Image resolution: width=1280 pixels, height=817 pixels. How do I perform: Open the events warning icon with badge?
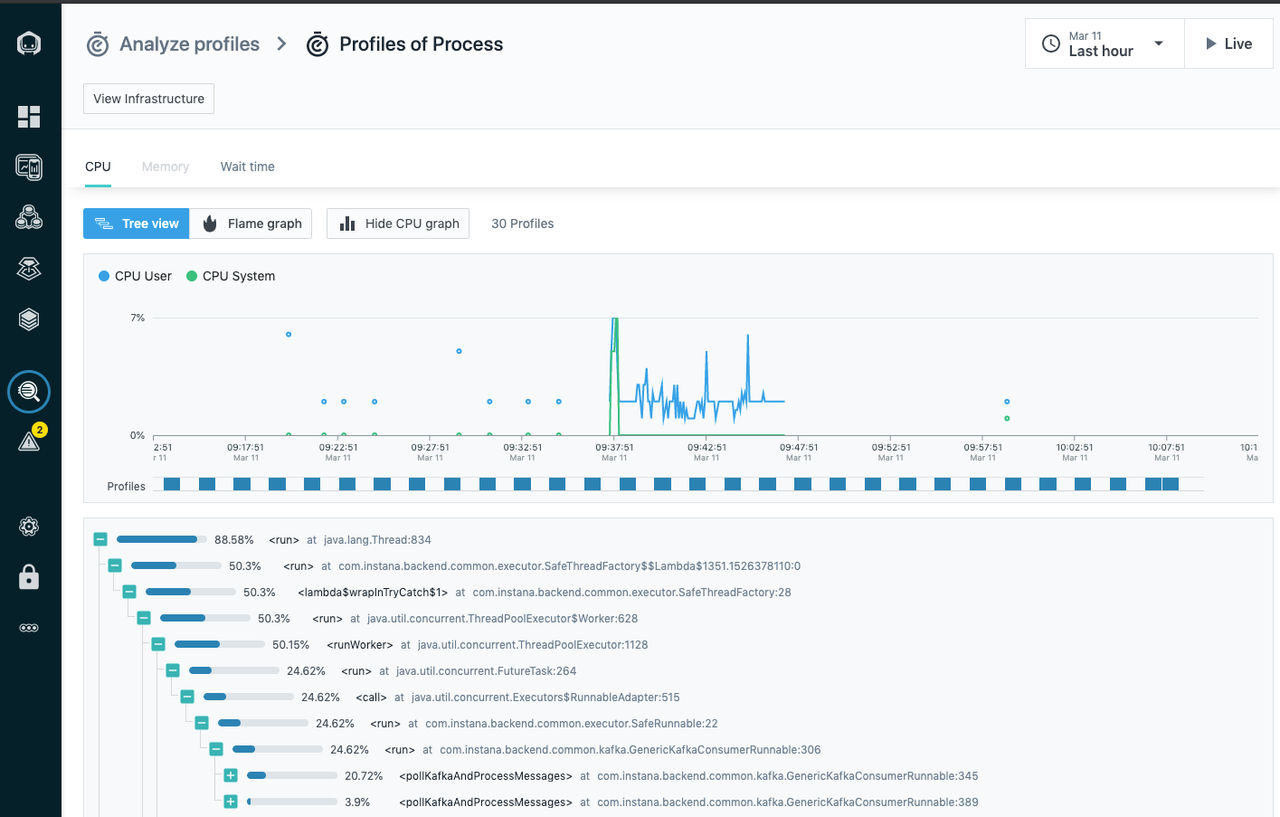click(x=29, y=440)
